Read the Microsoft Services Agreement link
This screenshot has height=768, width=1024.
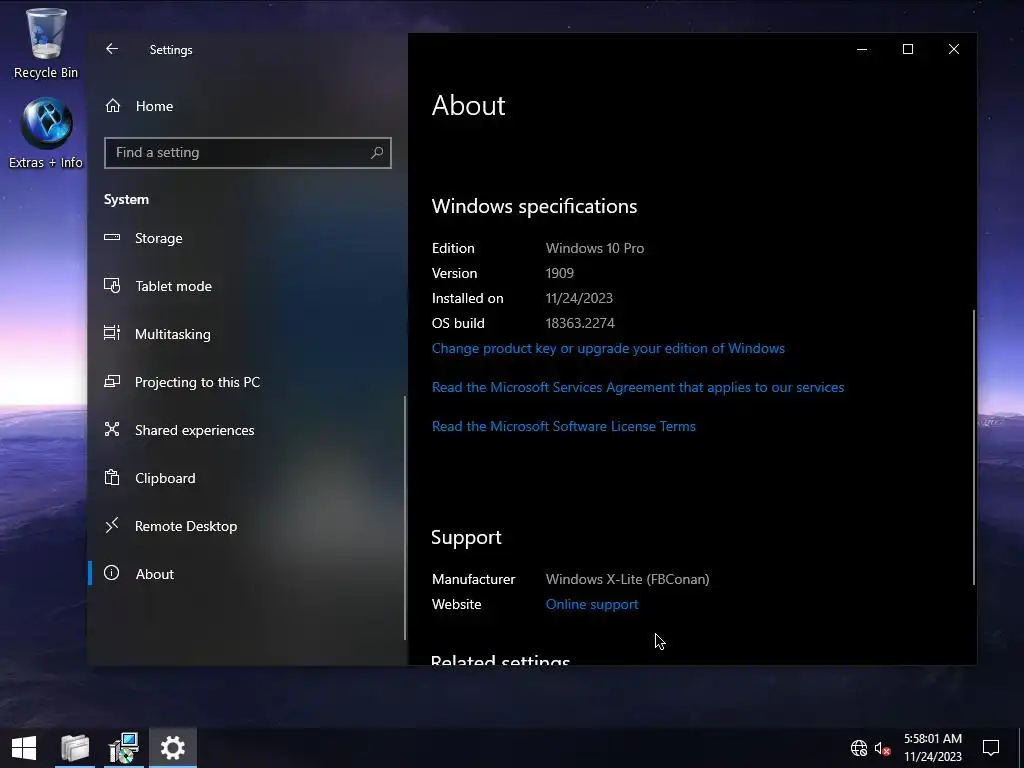637,387
